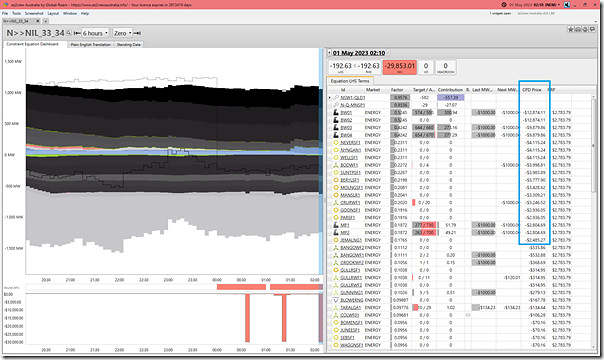Click the wind turbine icon beside TARALGA1
The image size is (604, 360).
pos(336,308)
